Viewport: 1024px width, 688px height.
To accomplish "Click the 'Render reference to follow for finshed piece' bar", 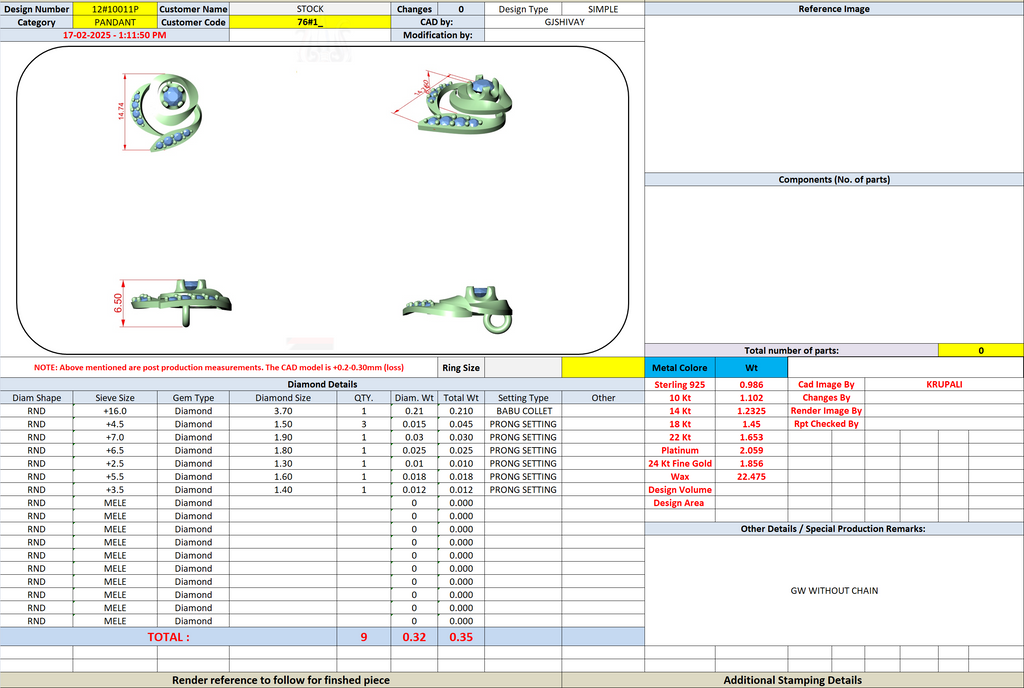I will (x=281, y=680).
